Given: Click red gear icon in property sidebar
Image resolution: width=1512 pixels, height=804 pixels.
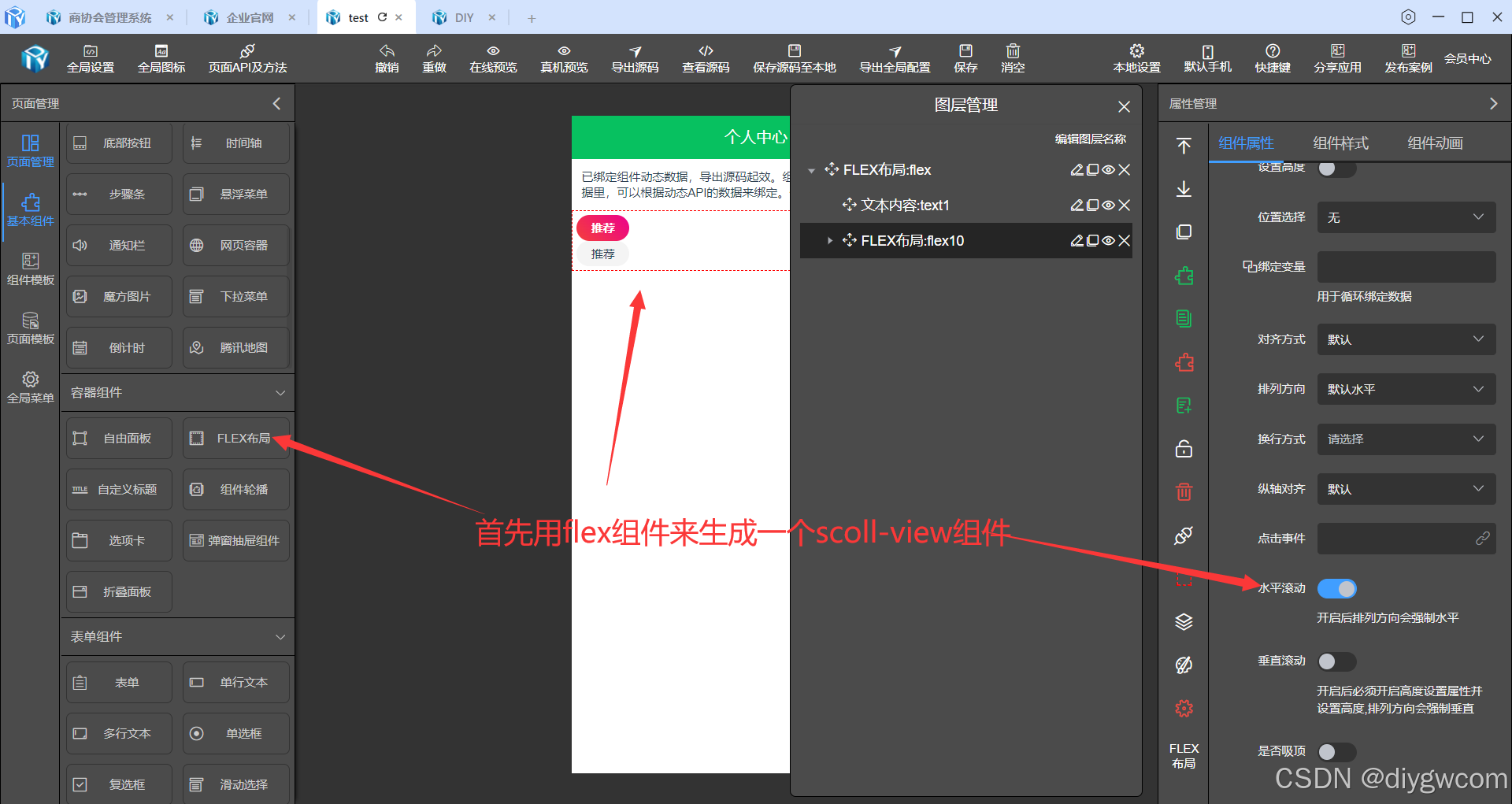Looking at the screenshot, I should click(x=1184, y=709).
